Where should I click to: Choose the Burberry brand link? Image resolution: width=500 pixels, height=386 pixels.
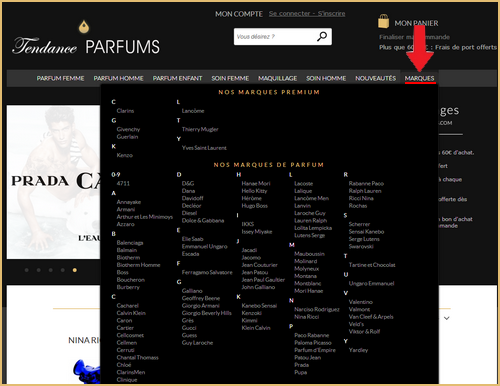pos(128,287)
